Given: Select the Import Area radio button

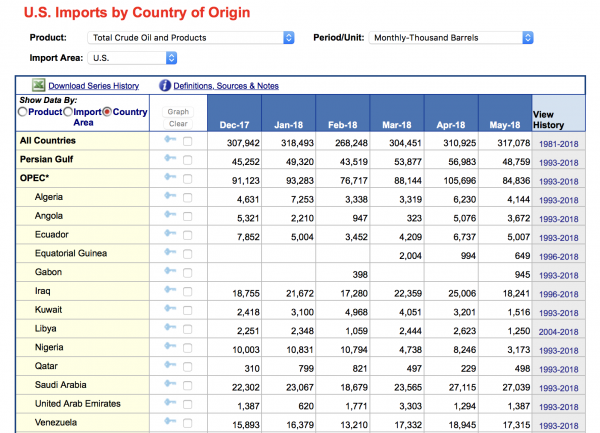Looking at the screenshot, I should (68, 112).
